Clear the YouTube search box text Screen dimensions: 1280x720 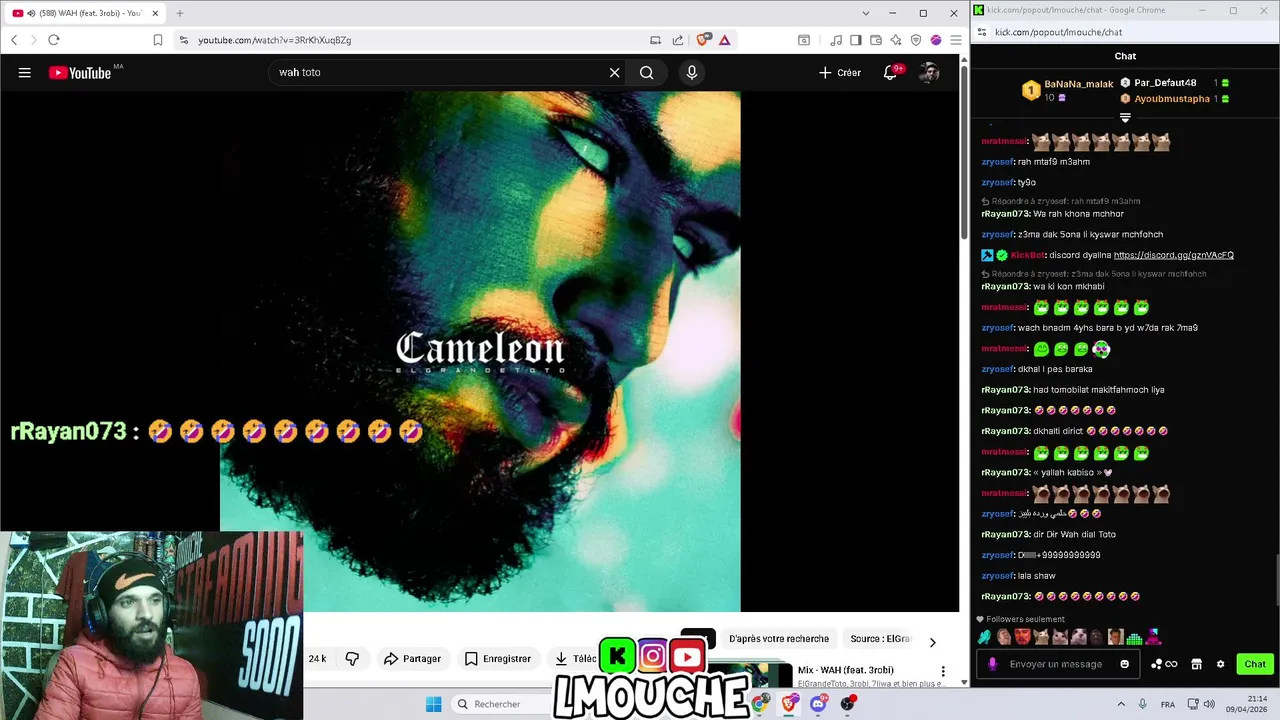(614, 72)
